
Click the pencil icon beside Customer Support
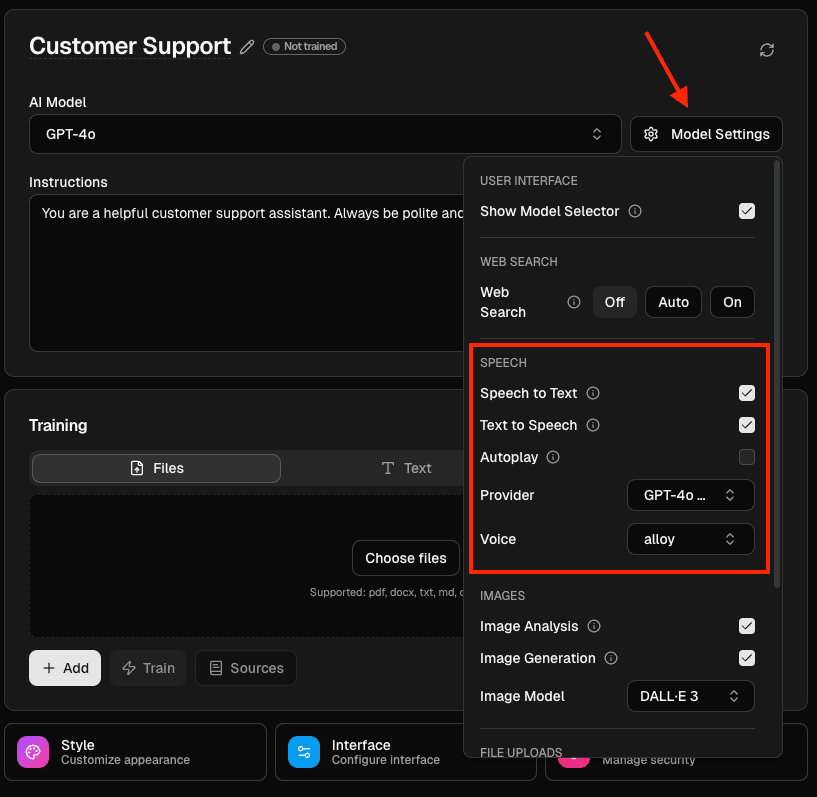(x=248, y=47)
